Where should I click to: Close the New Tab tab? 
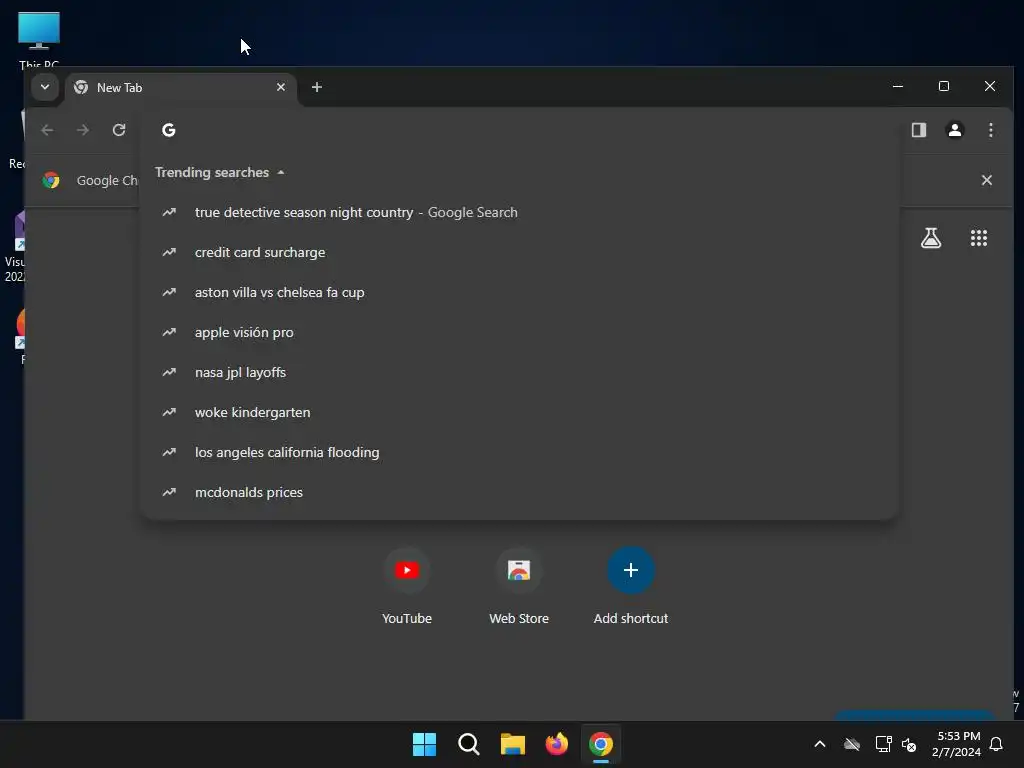[x=281, y=87]
